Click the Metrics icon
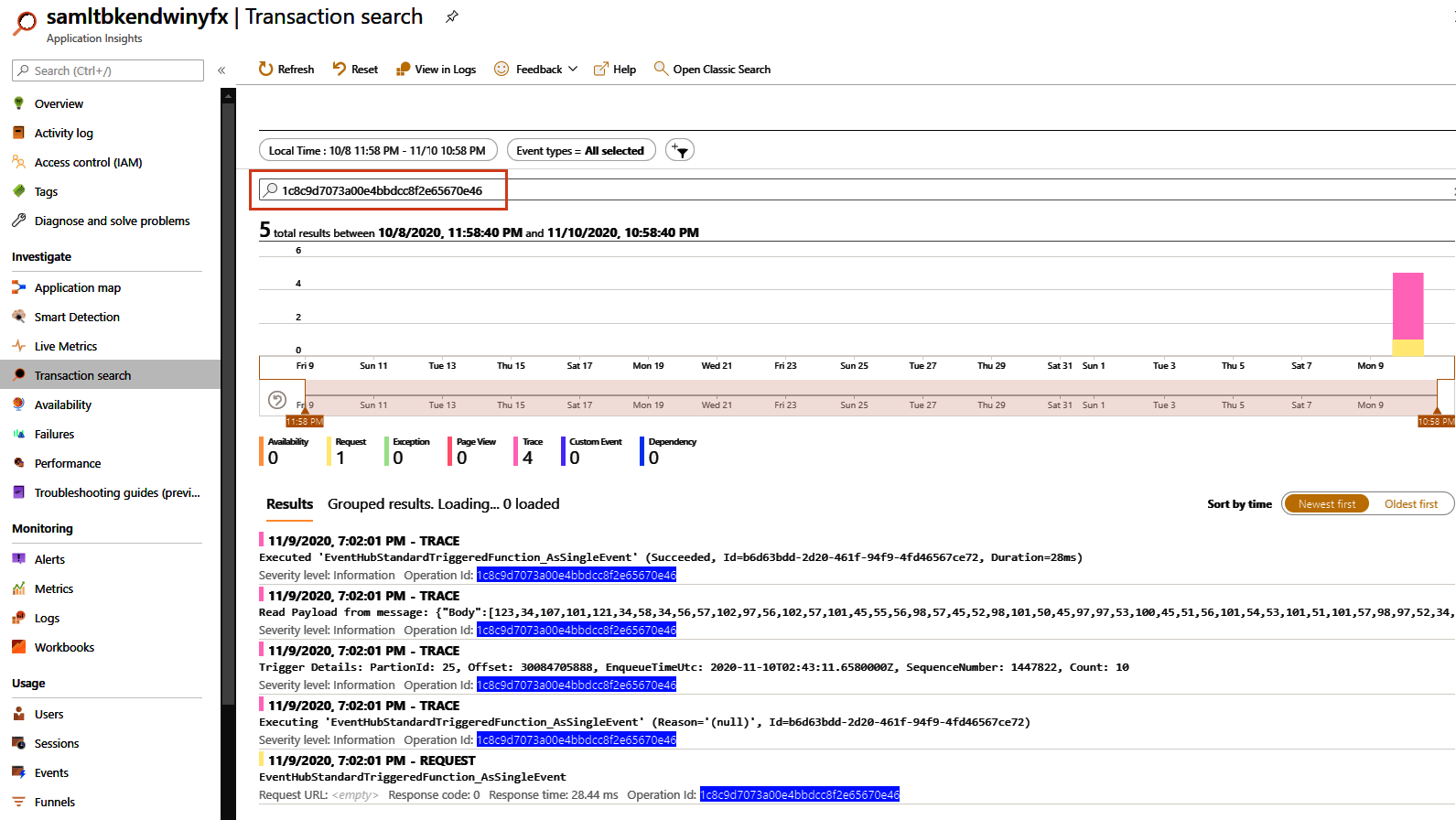 point(18,588)
